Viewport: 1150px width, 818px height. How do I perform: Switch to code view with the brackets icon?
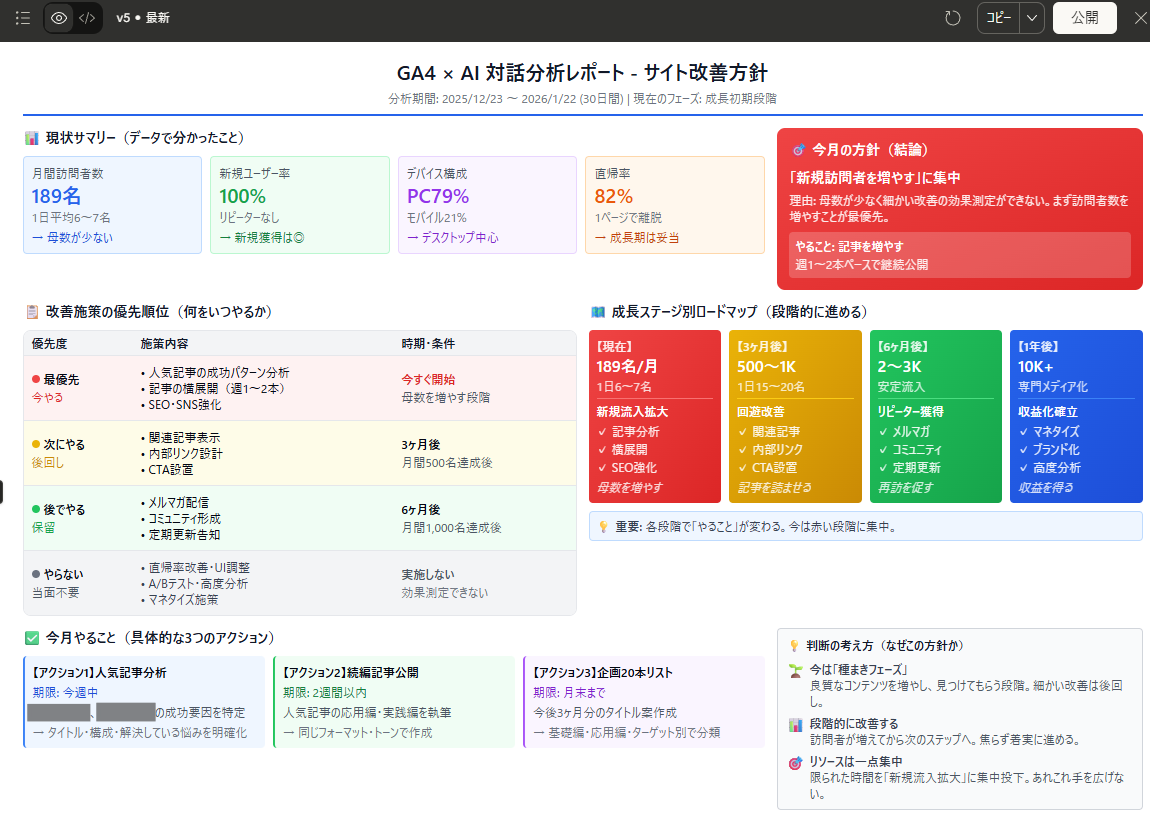pos(87,18)
